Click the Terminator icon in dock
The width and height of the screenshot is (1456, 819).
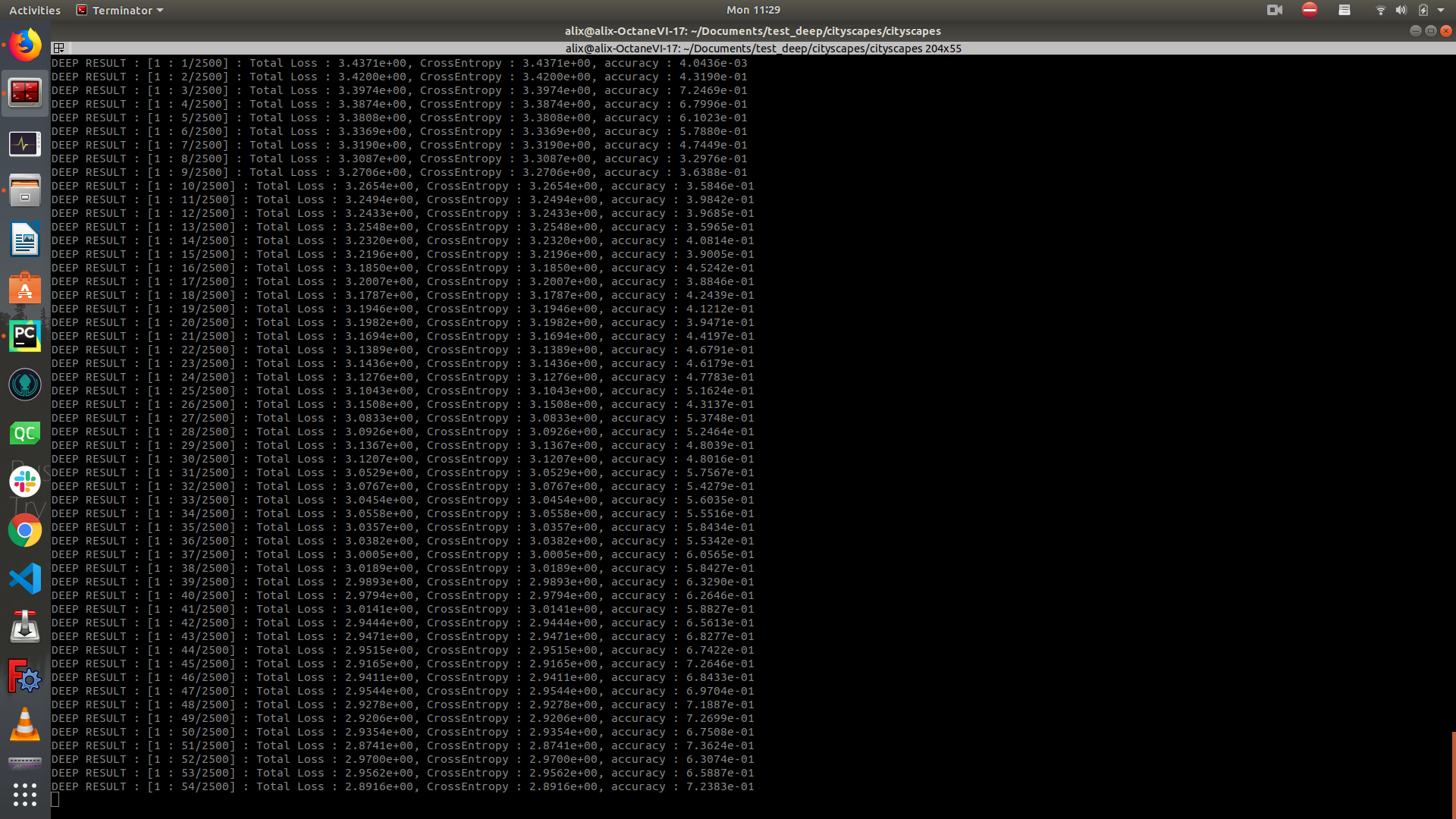tap(25, 93)
